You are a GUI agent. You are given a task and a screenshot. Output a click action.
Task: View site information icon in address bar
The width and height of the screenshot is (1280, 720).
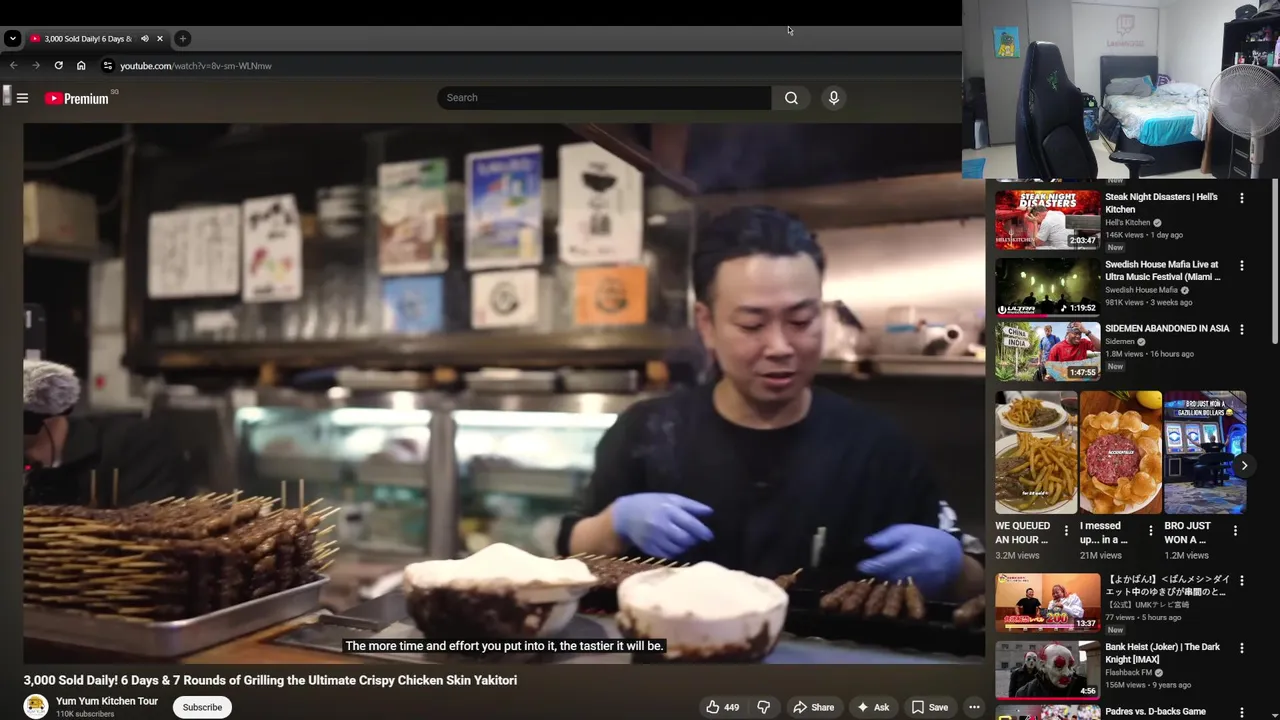(108, 66)
